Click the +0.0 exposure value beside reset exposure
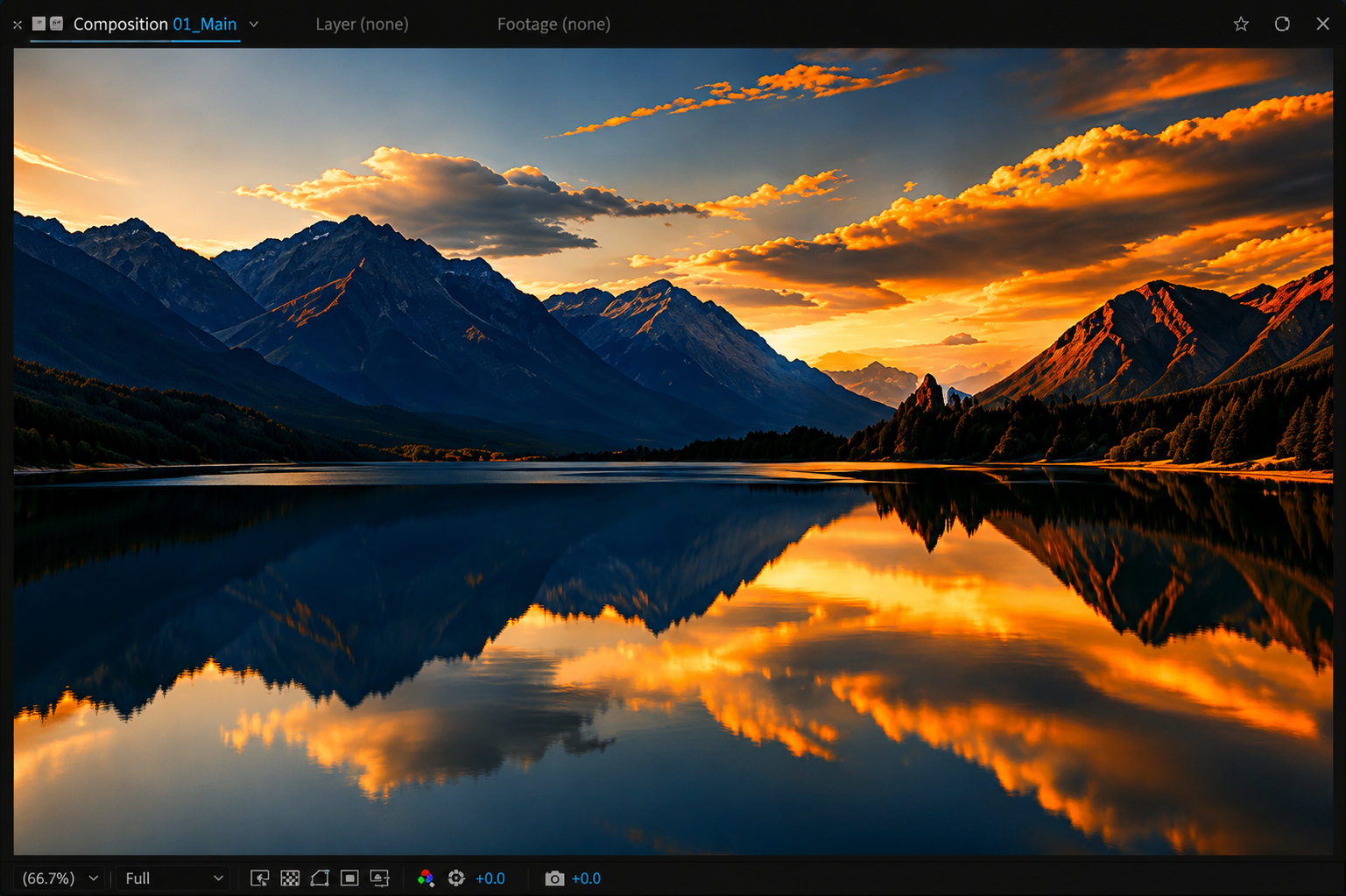The height and width of the screenshot is (896, 1346). click(x=490, y=878)
